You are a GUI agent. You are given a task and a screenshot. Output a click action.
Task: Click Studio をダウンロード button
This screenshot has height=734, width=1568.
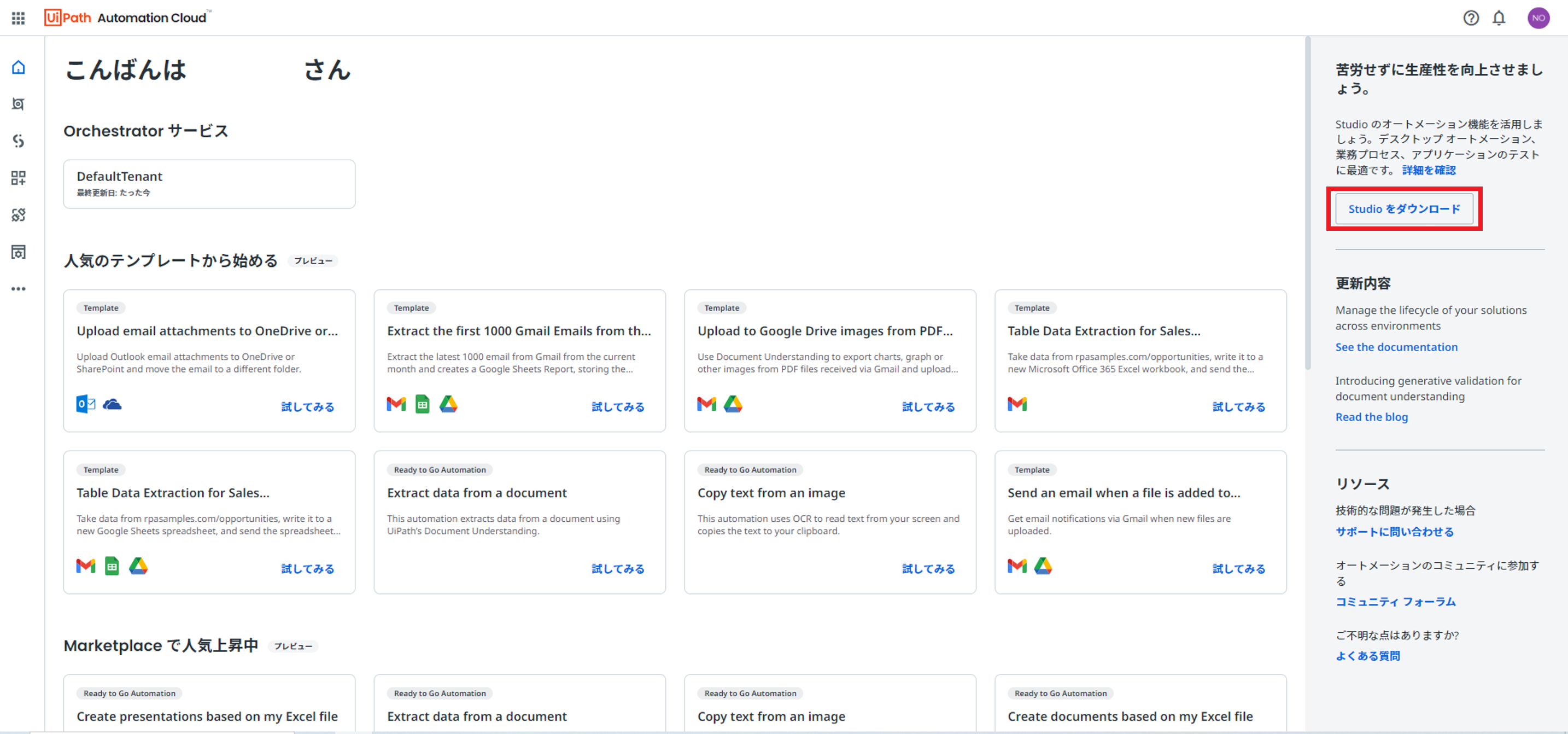(1405, 209)
